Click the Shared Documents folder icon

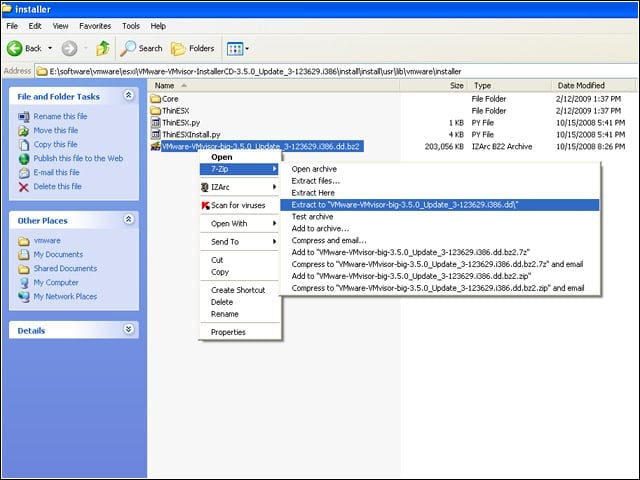click(x=24, y=269)
